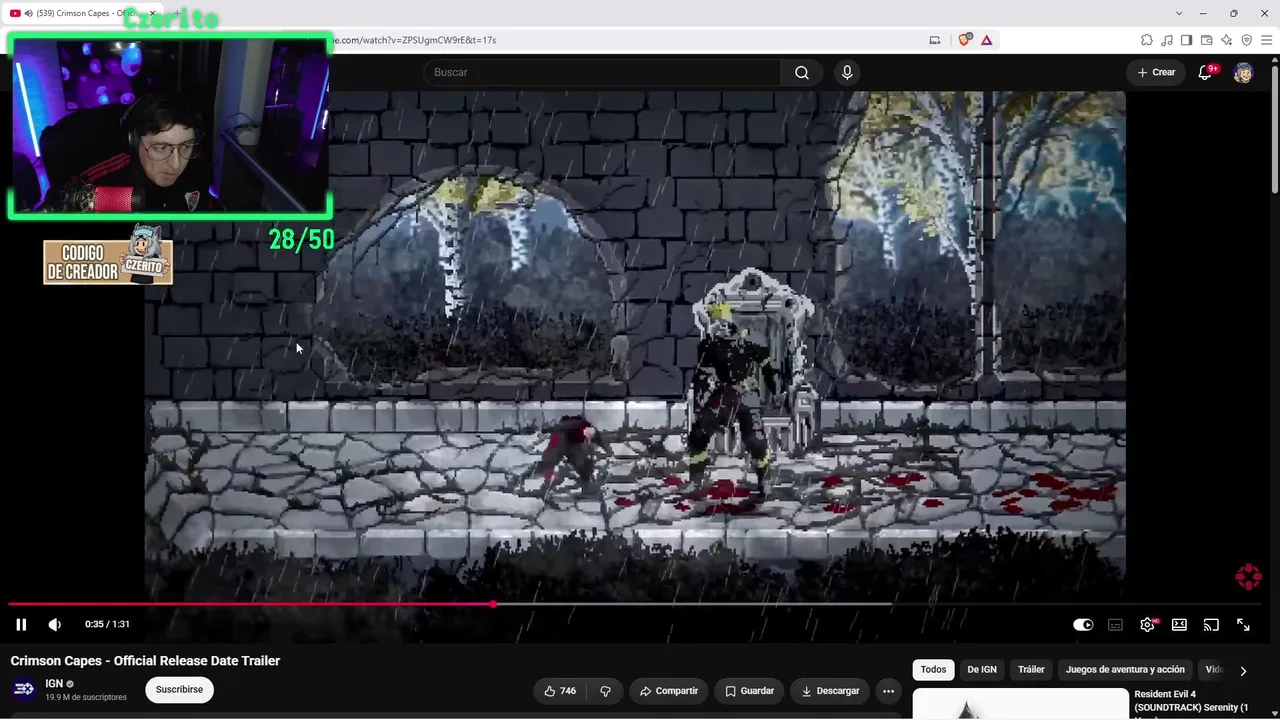Open the Resident Evil 4 Soundtrack video thumbnail
This screenshot has height=720, width=1280.
point(1020,704)
